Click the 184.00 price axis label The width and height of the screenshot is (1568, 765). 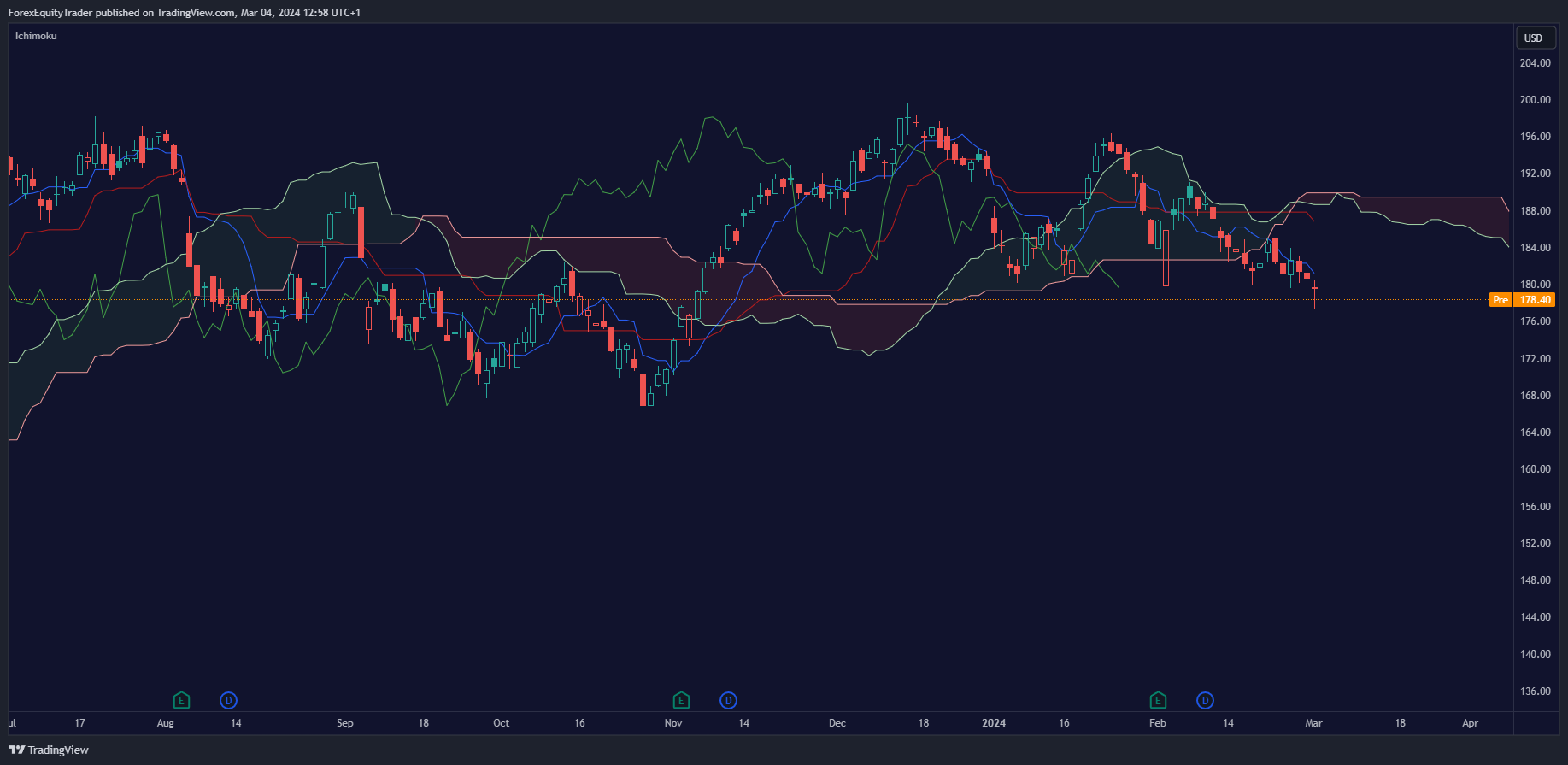1535,248
